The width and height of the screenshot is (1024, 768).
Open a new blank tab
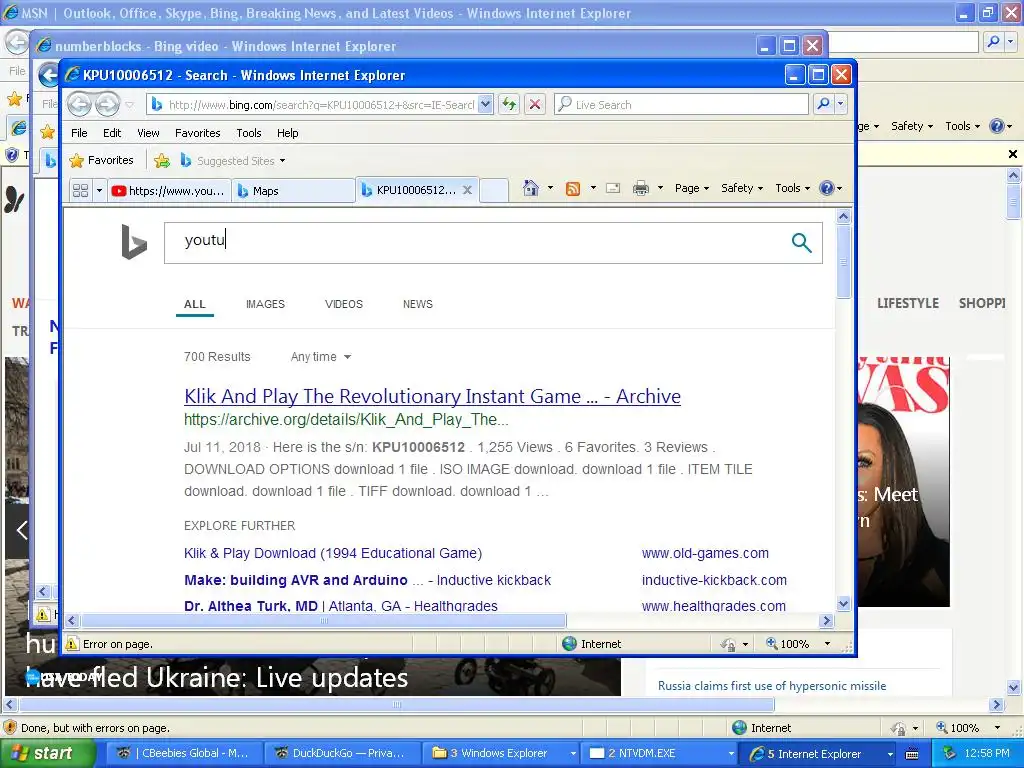tap(494, 190)
